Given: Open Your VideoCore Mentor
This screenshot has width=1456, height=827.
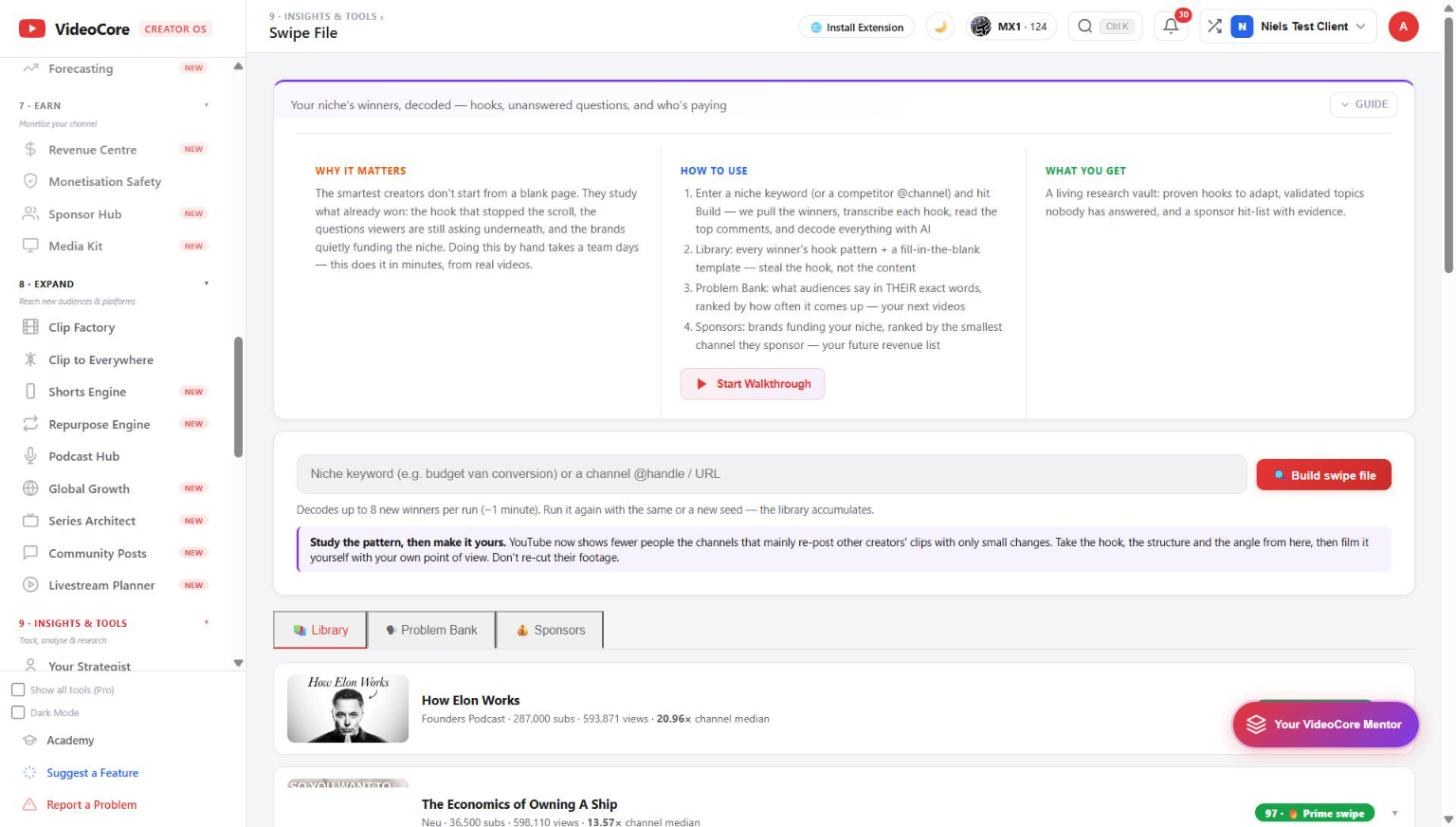Looking at the screenshot, I should [x=1325, y=724].
